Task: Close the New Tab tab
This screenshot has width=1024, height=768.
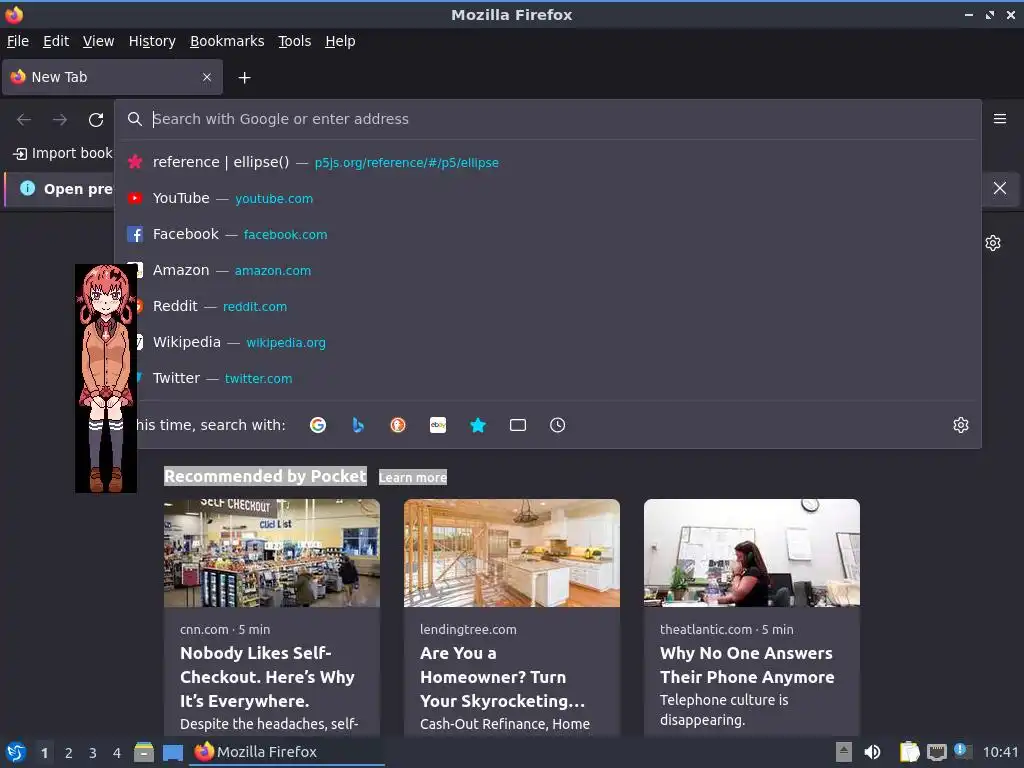Action: pos(207,77)
